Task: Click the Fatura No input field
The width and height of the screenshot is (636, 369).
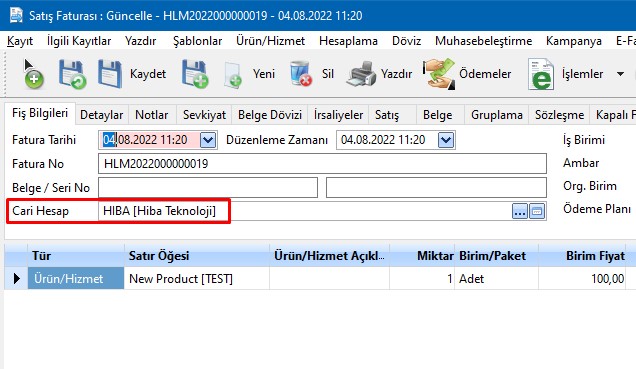Action: tap(322, 164)
